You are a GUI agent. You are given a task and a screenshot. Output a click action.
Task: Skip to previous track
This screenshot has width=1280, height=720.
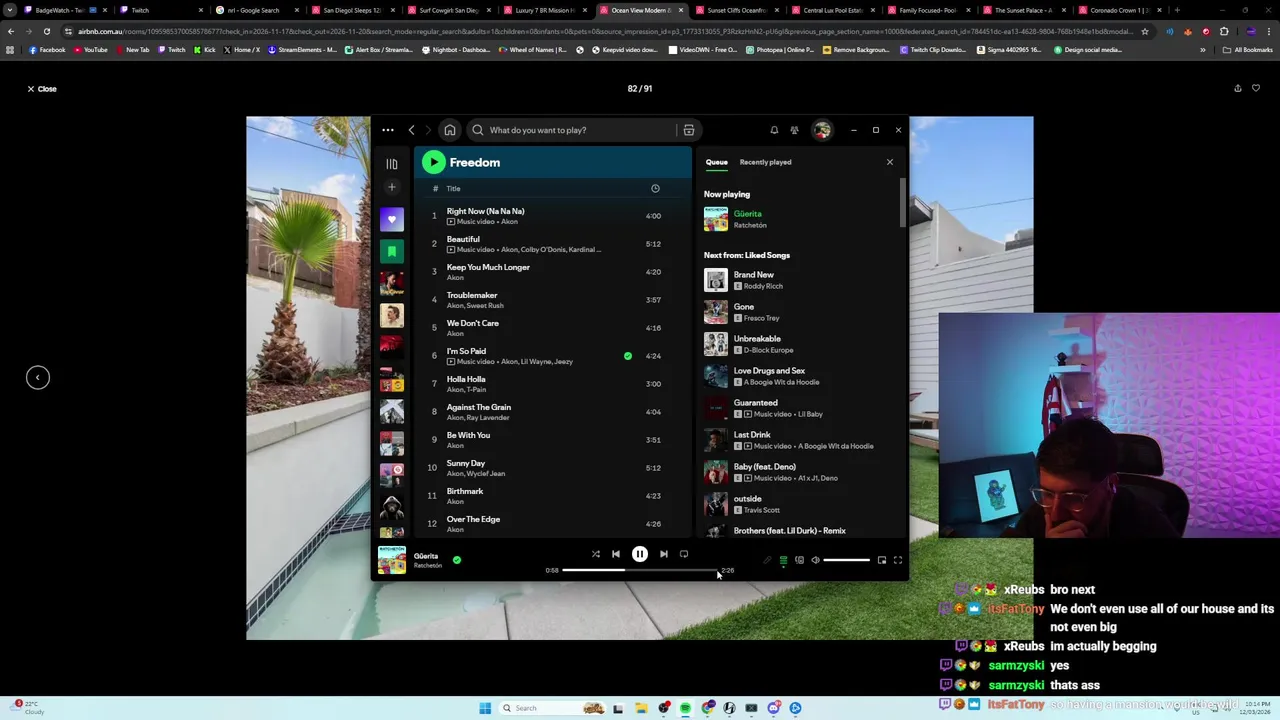tap(616, 554)
